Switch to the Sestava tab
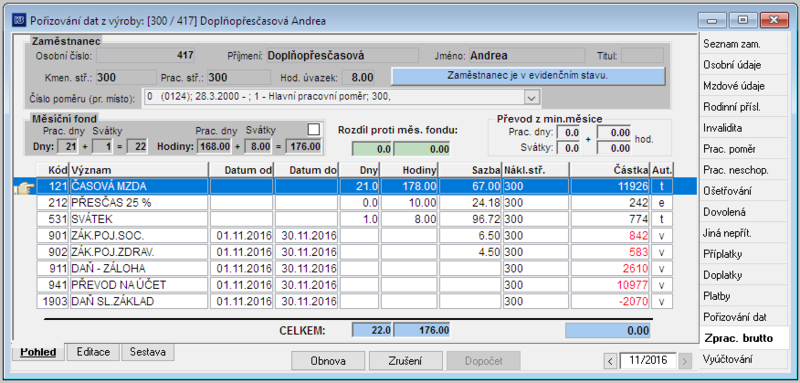Screen dimensions: 800x383 pos(147,352)
